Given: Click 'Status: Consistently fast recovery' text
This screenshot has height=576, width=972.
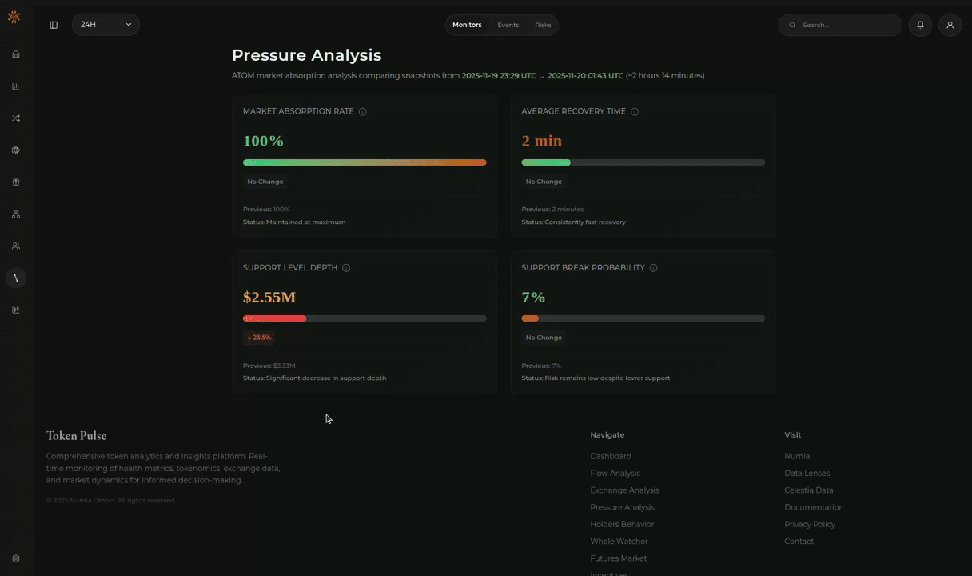Looking at the screenshot, I should [x=573, y=222].
